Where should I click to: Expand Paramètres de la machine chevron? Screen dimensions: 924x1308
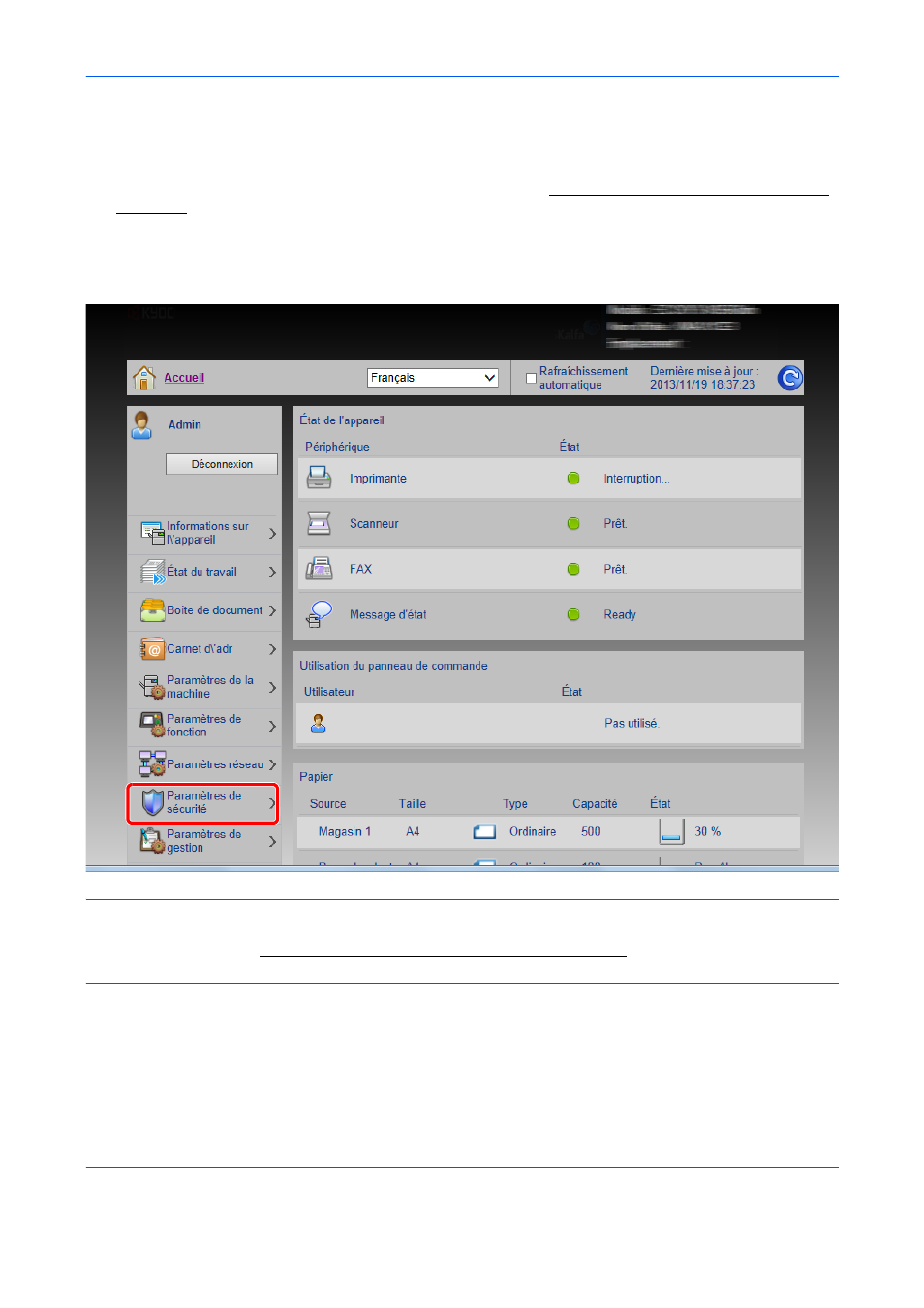[272, 688]
